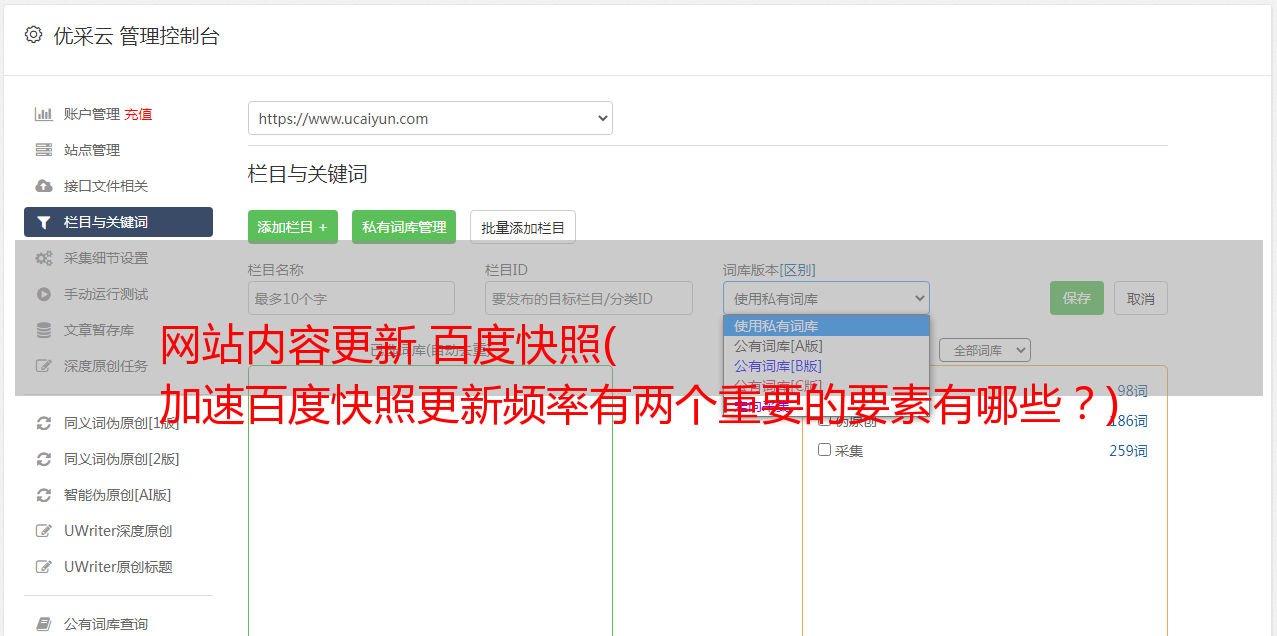This screenshot has height=636, width=1277.
Task: Open the UWriter原创标题 sidebar item
Action: tap(118, 567)
